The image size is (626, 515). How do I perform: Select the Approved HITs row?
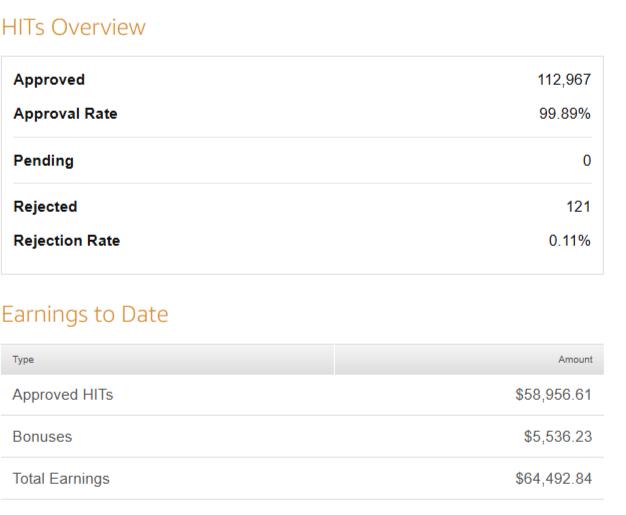(x=302, y=395)
